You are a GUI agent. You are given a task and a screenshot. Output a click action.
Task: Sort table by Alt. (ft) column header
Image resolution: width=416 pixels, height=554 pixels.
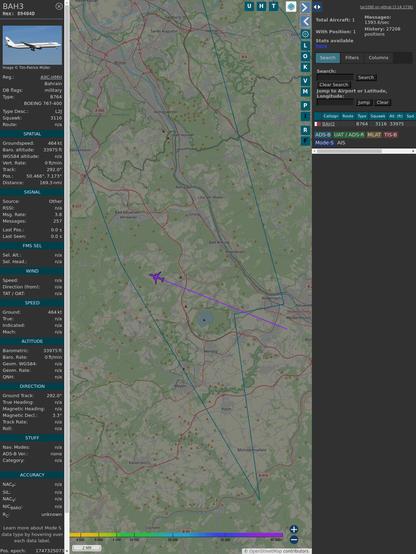[396, 116]
